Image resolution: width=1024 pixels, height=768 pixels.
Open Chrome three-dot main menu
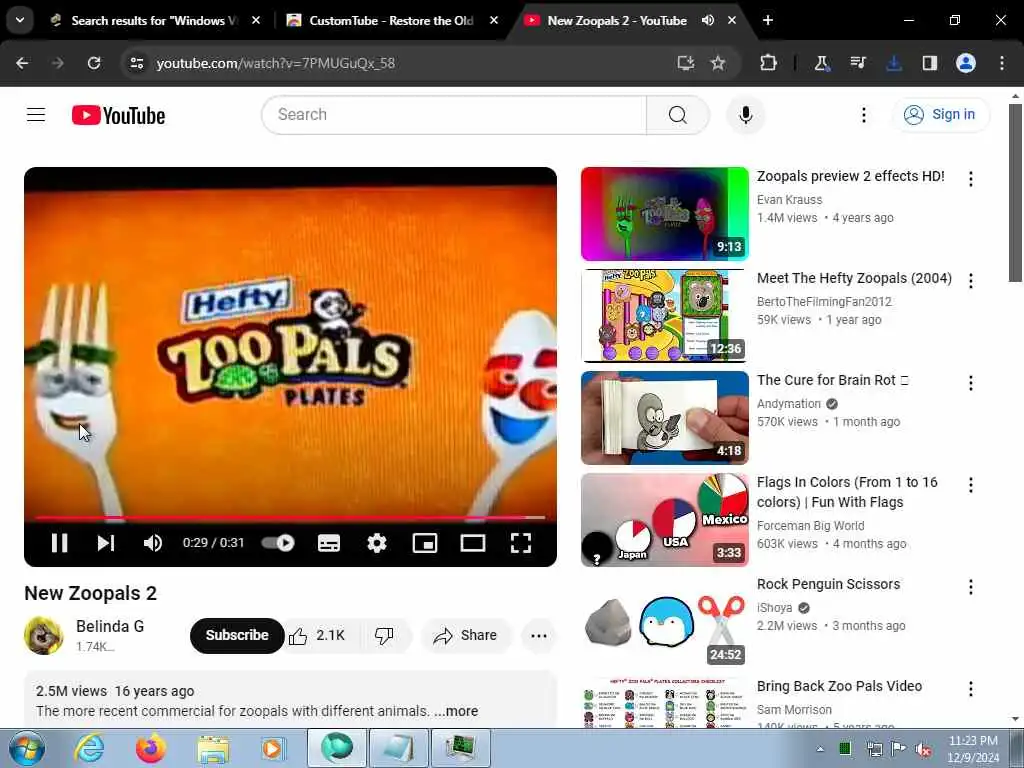(x=1002, y=63)
